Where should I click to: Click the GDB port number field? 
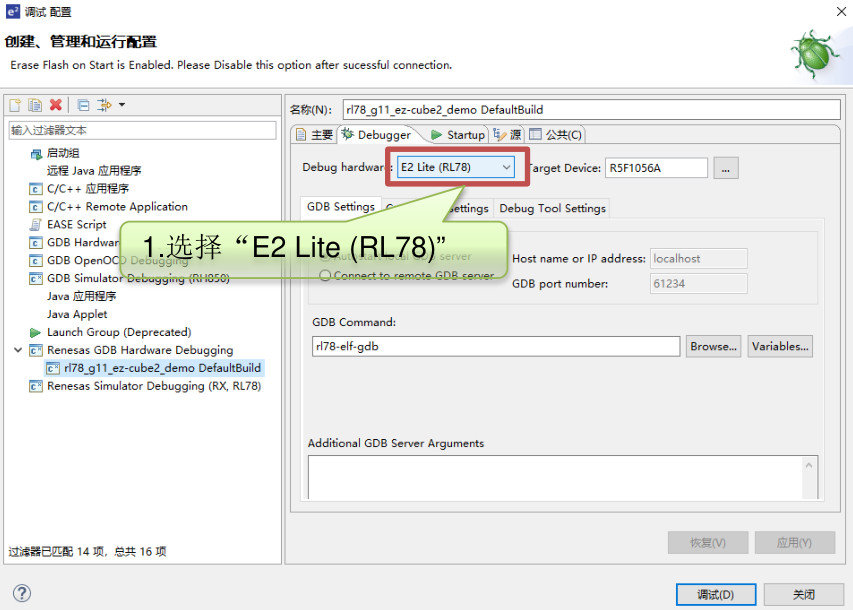(x=699, y=284)
